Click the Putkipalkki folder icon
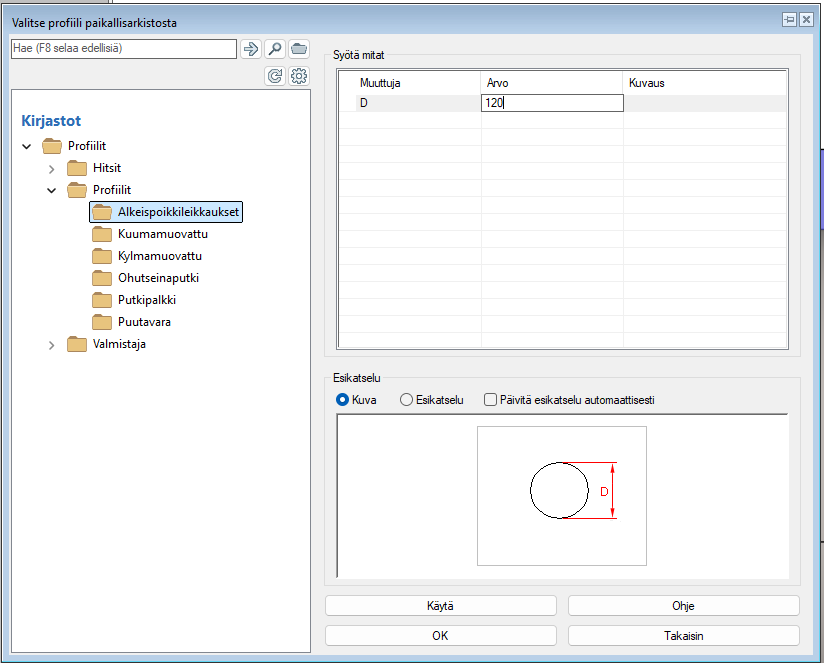 coord(102,300)
